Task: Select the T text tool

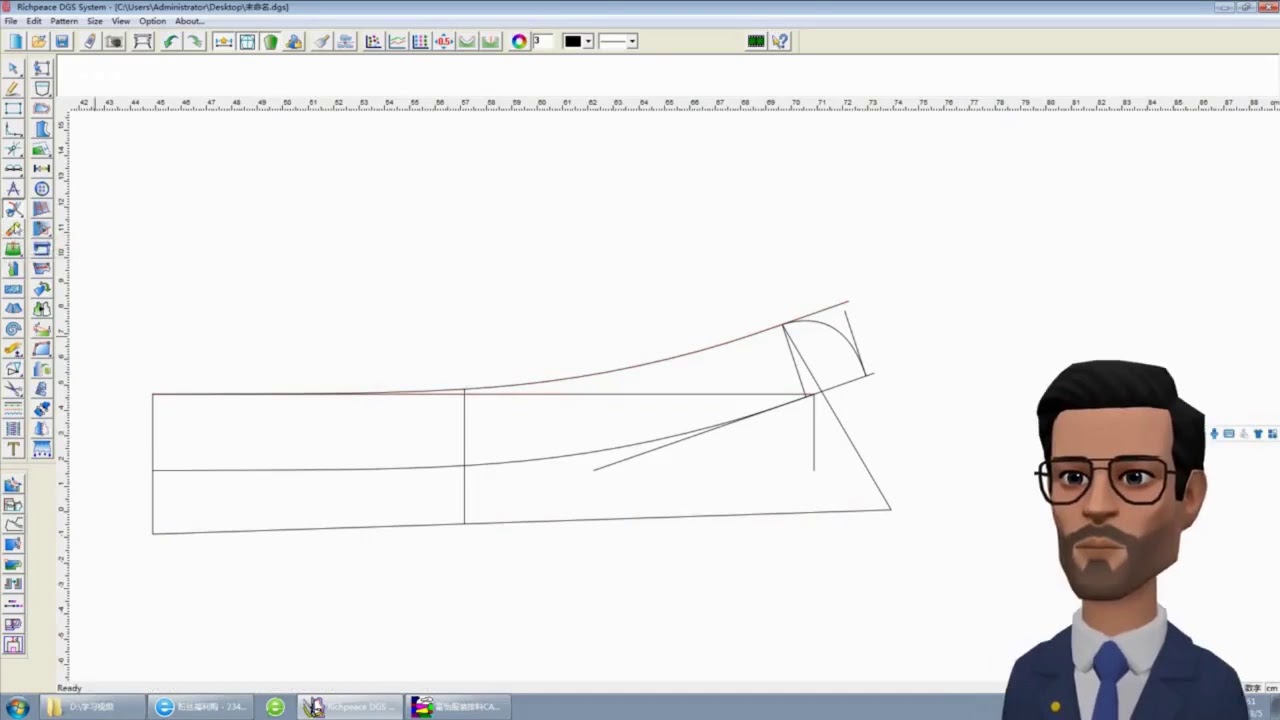Action: (13, 449)
